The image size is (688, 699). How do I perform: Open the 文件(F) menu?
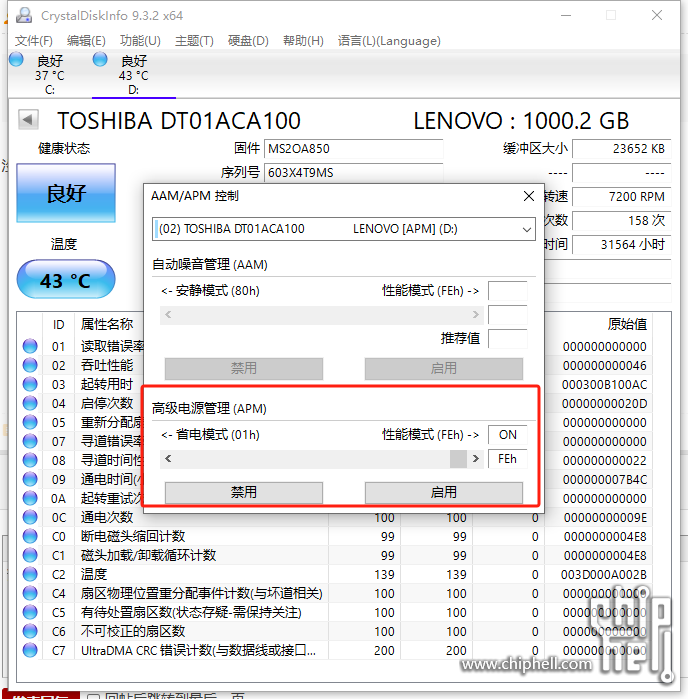[x=34, y=41]
